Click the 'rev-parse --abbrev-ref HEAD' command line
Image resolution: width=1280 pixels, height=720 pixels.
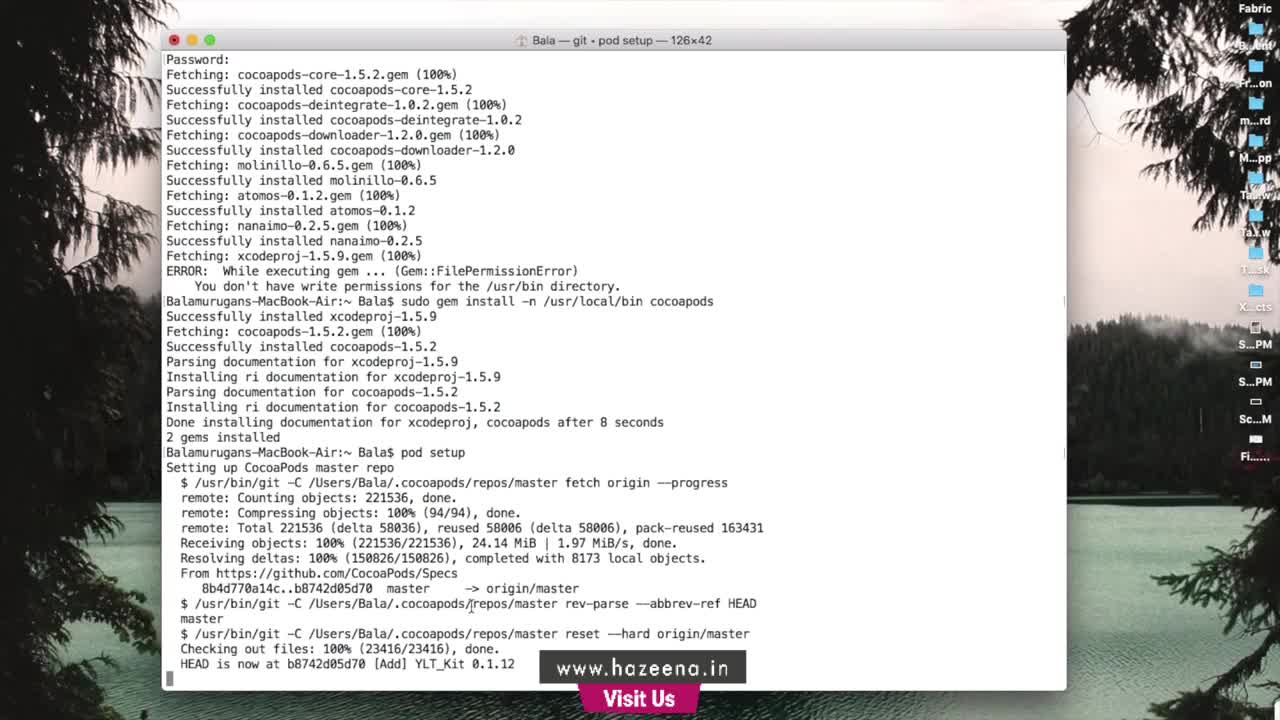tap(468, 604)
